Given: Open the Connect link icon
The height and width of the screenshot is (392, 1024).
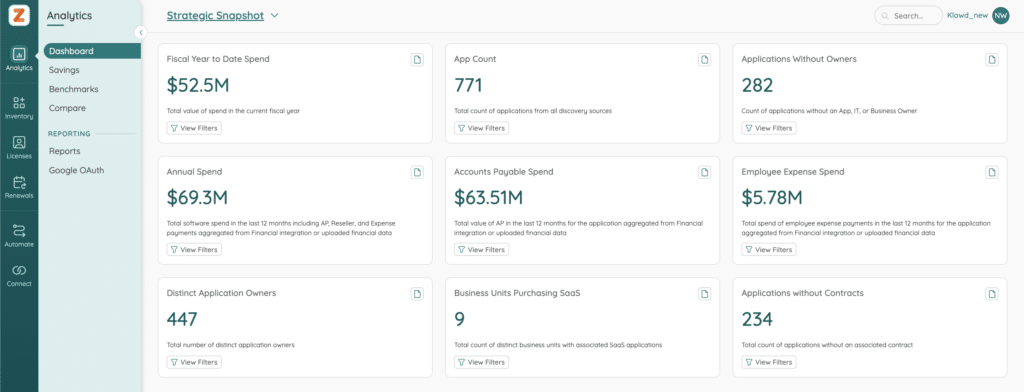Looking at the screenshot, I should (x=19, y=275).
